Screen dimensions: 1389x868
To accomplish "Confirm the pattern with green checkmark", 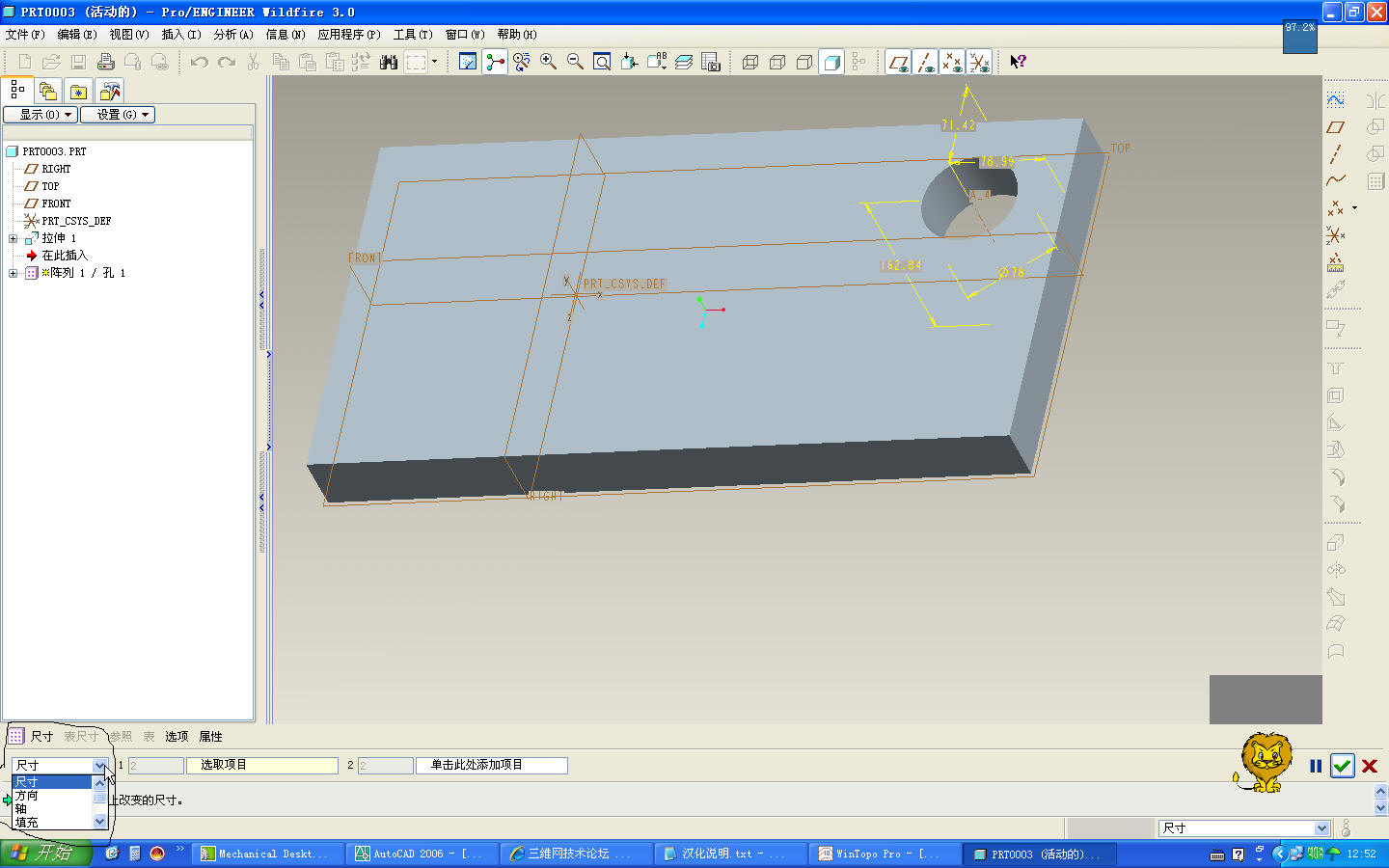I will coord(1343,766).
